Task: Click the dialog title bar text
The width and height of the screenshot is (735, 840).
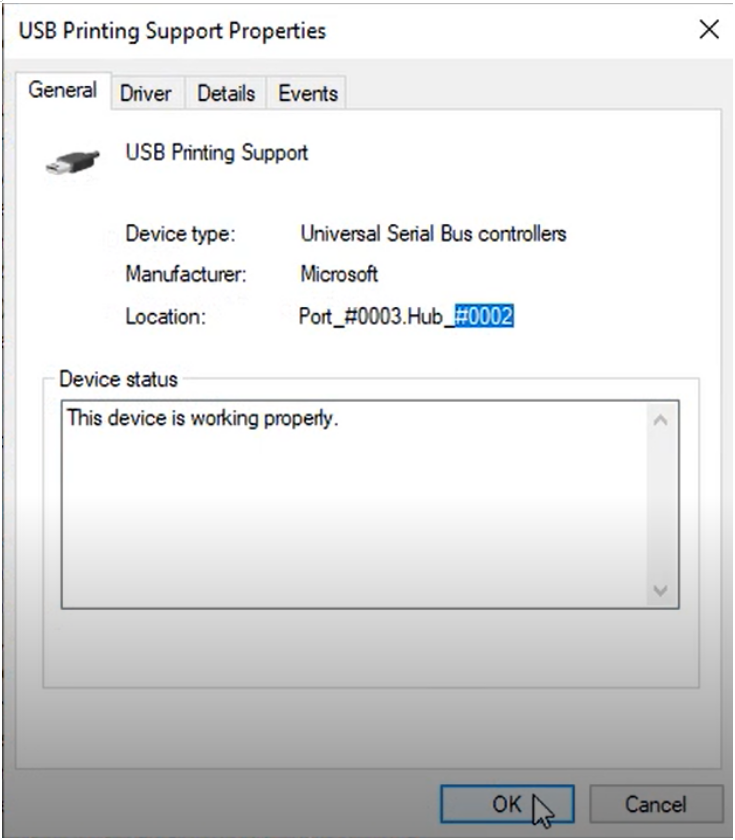Action: 172,31
